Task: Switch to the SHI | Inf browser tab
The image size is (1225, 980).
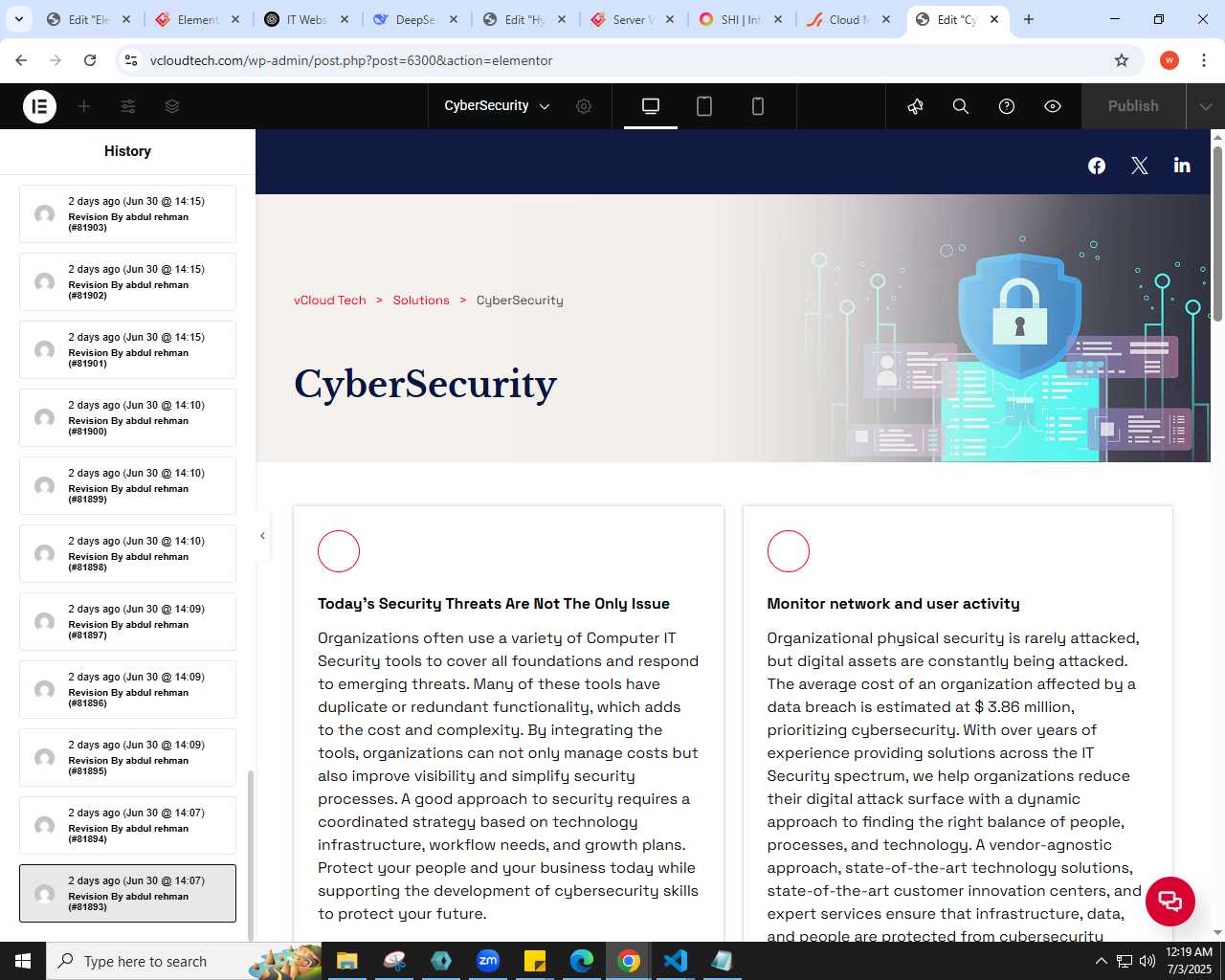Action: [741, 19]
